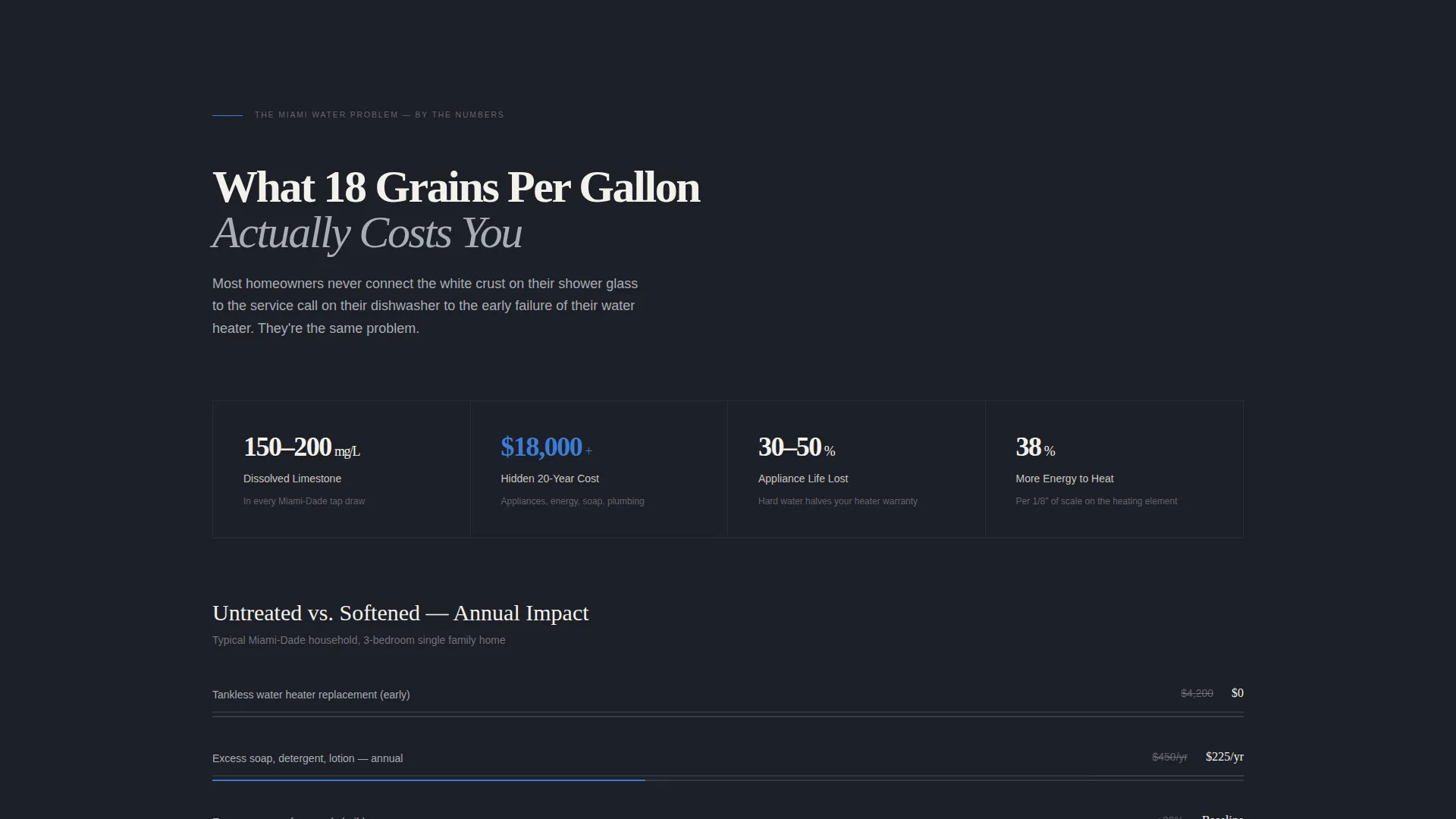Click the blue progress bar under excess soap

pos(428,780)
